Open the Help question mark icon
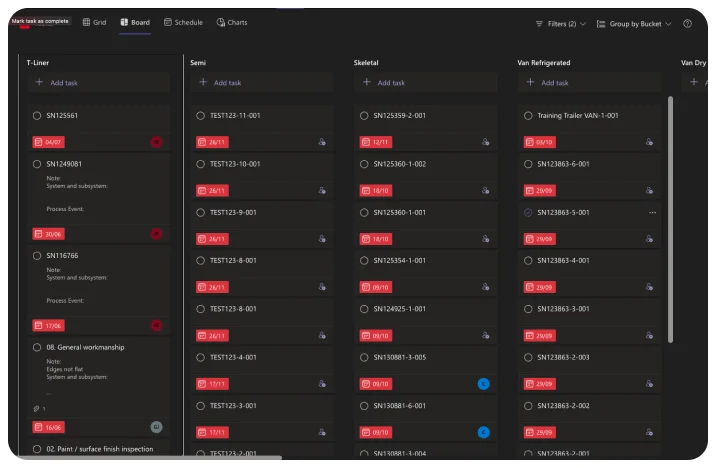The height and width of the screenshot is (468, 716). coord(687,23)
